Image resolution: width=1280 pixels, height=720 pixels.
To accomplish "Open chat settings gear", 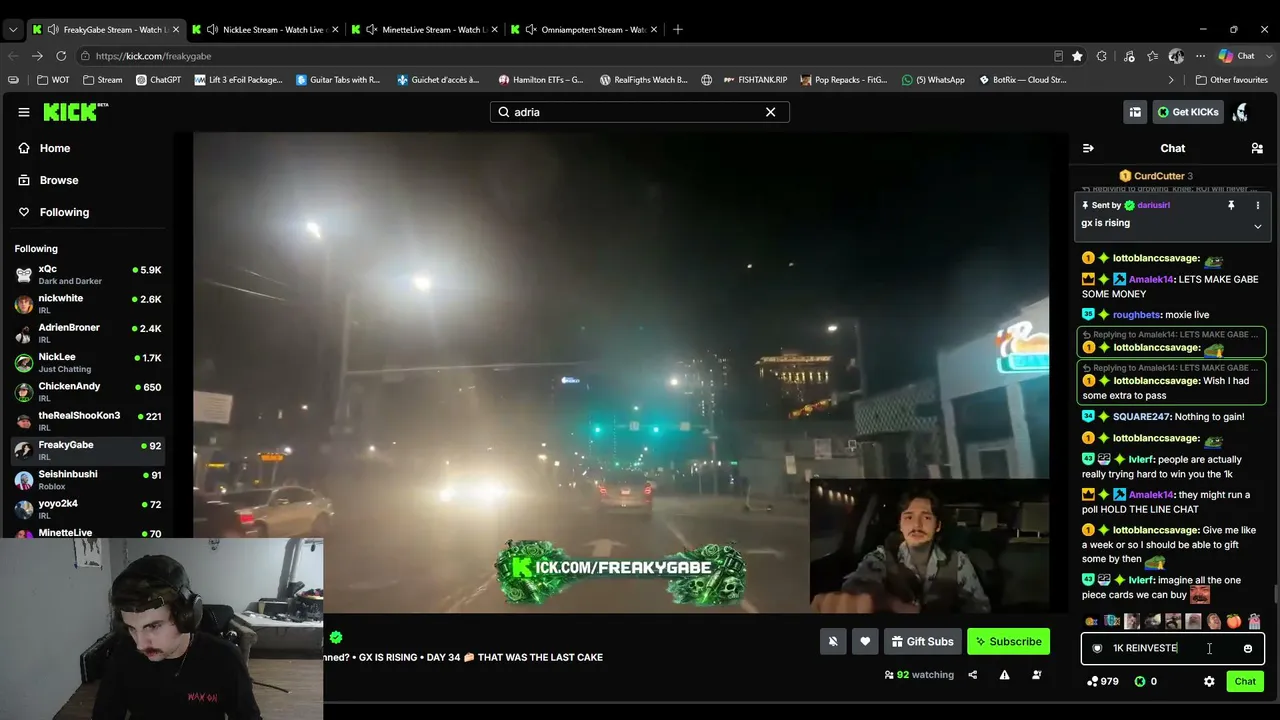I will [x=1209, y=681].
